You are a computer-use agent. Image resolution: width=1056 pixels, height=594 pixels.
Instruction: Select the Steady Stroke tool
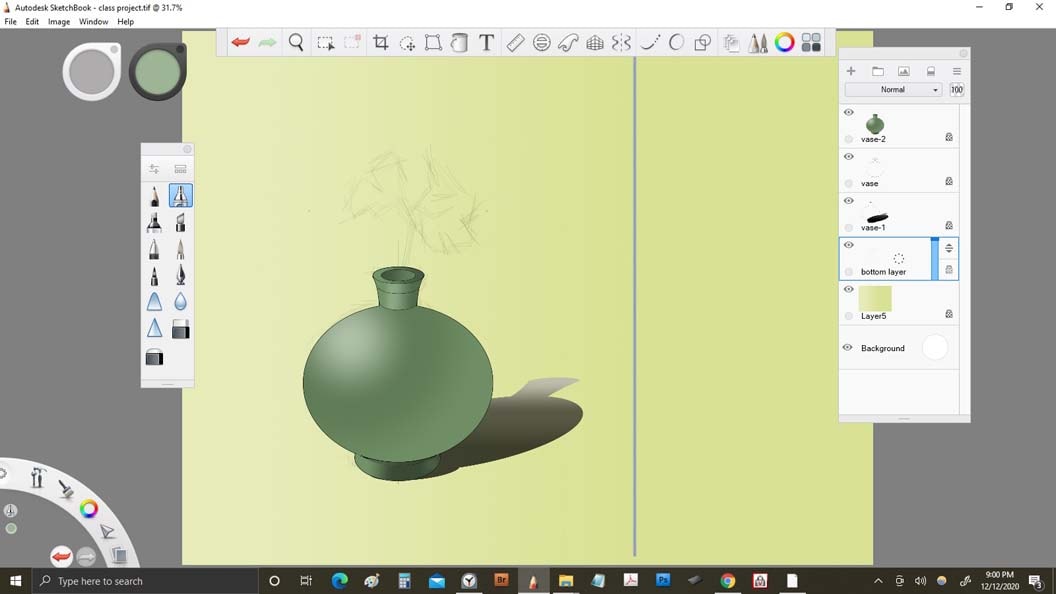(x=649, y=42)
